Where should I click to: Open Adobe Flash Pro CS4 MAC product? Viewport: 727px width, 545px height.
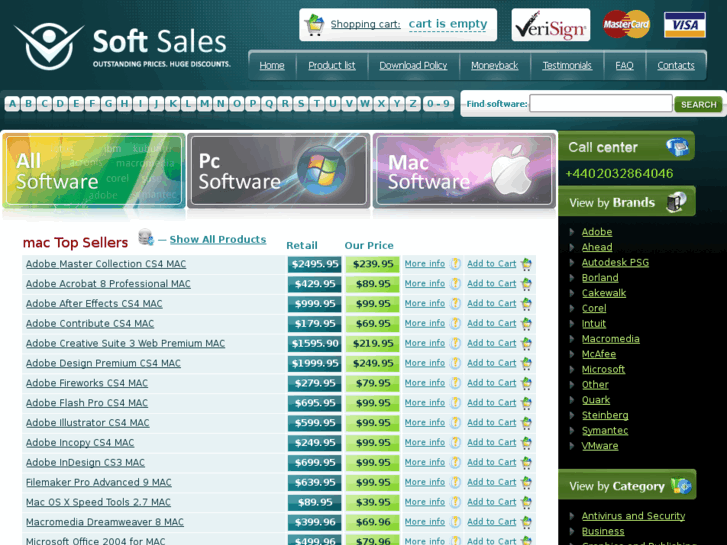87,403
